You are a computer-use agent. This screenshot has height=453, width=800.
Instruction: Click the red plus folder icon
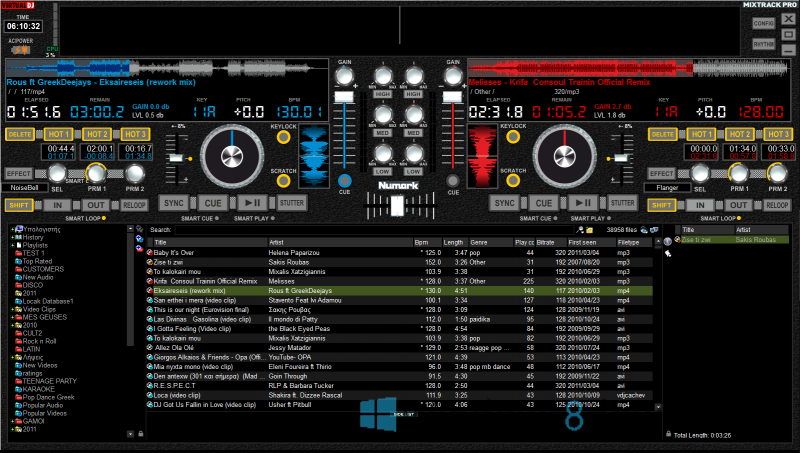coord(139,248)
